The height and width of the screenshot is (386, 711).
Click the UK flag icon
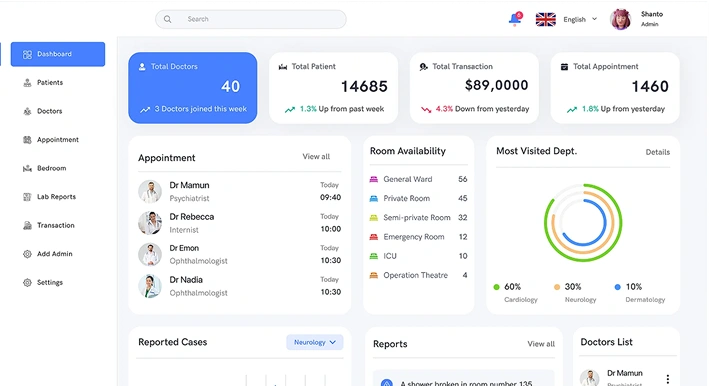(x=545, y=20)
